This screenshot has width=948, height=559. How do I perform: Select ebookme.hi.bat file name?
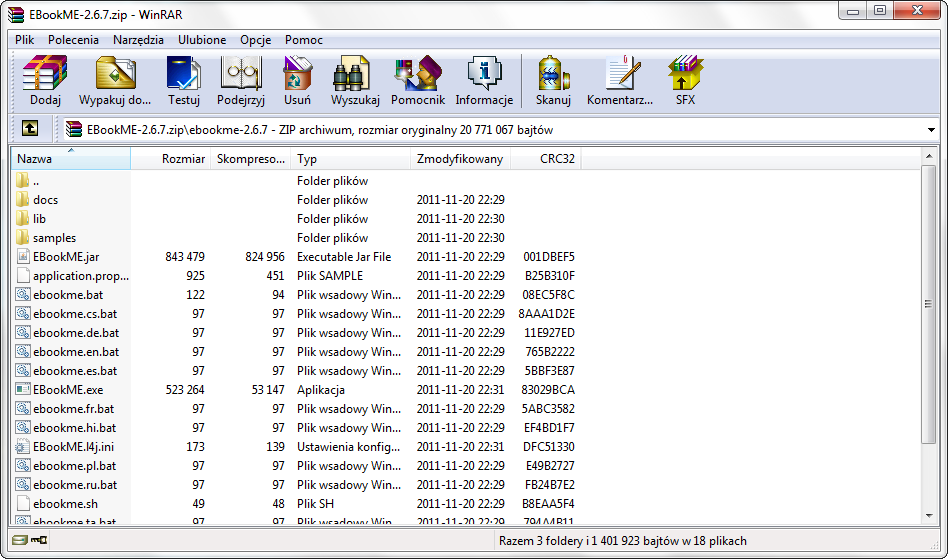(x=74, y=427)
